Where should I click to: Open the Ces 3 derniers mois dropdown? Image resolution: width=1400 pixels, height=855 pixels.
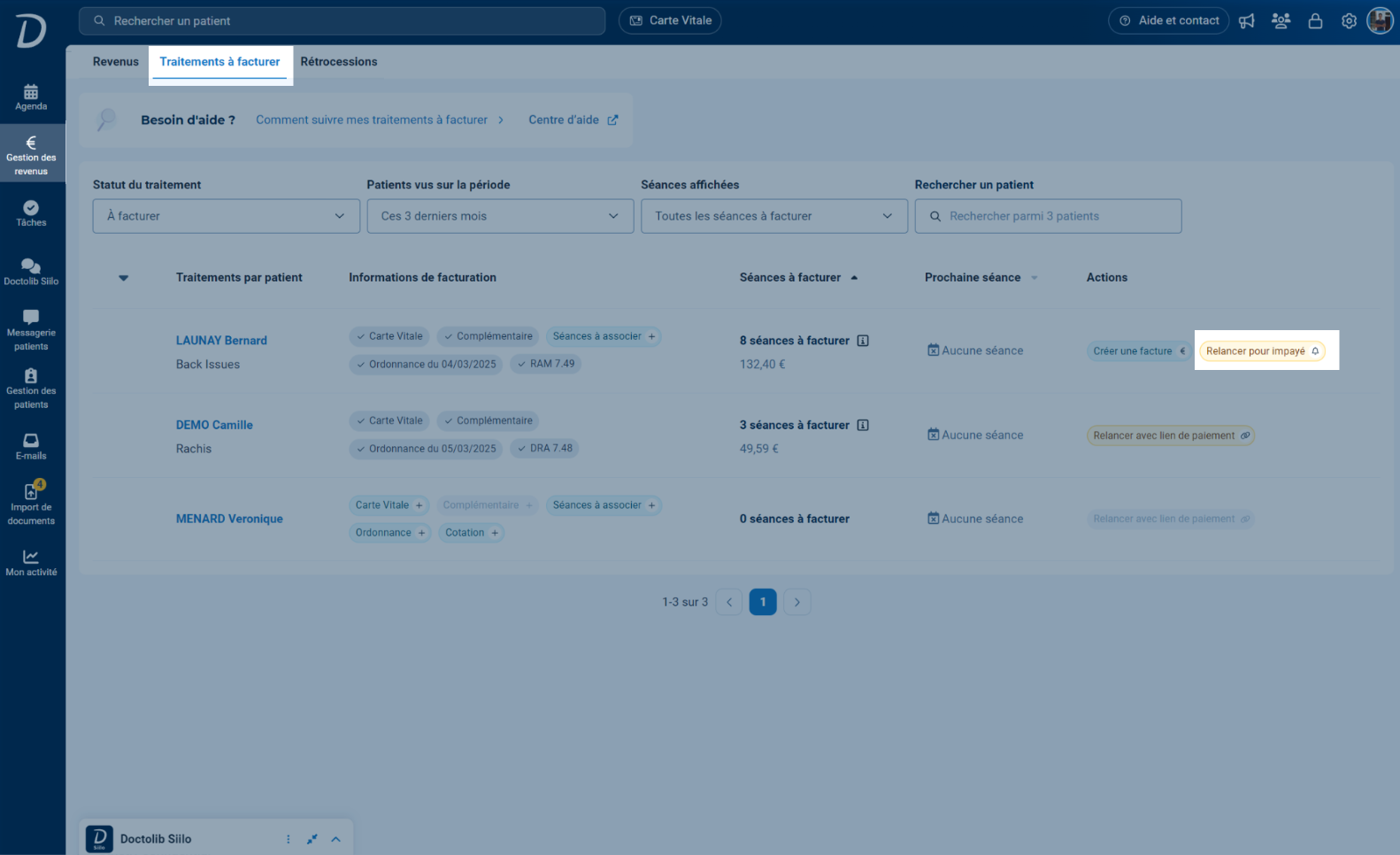tap(500, 216)
